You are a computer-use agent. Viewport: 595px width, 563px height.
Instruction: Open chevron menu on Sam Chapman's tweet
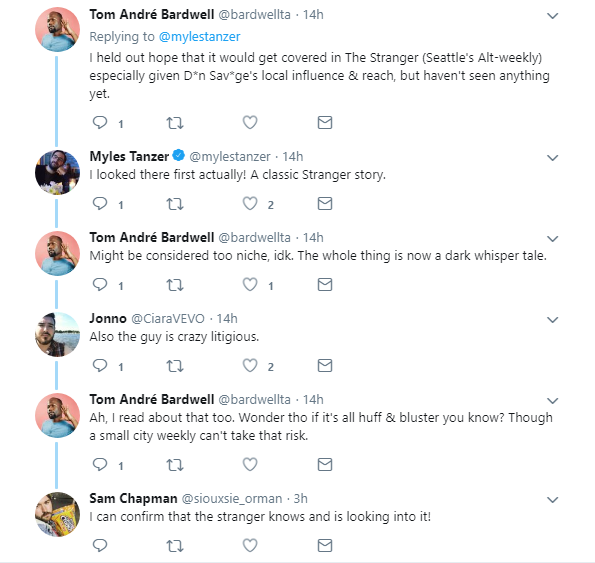pyautogui.click(x=552, y=499)
